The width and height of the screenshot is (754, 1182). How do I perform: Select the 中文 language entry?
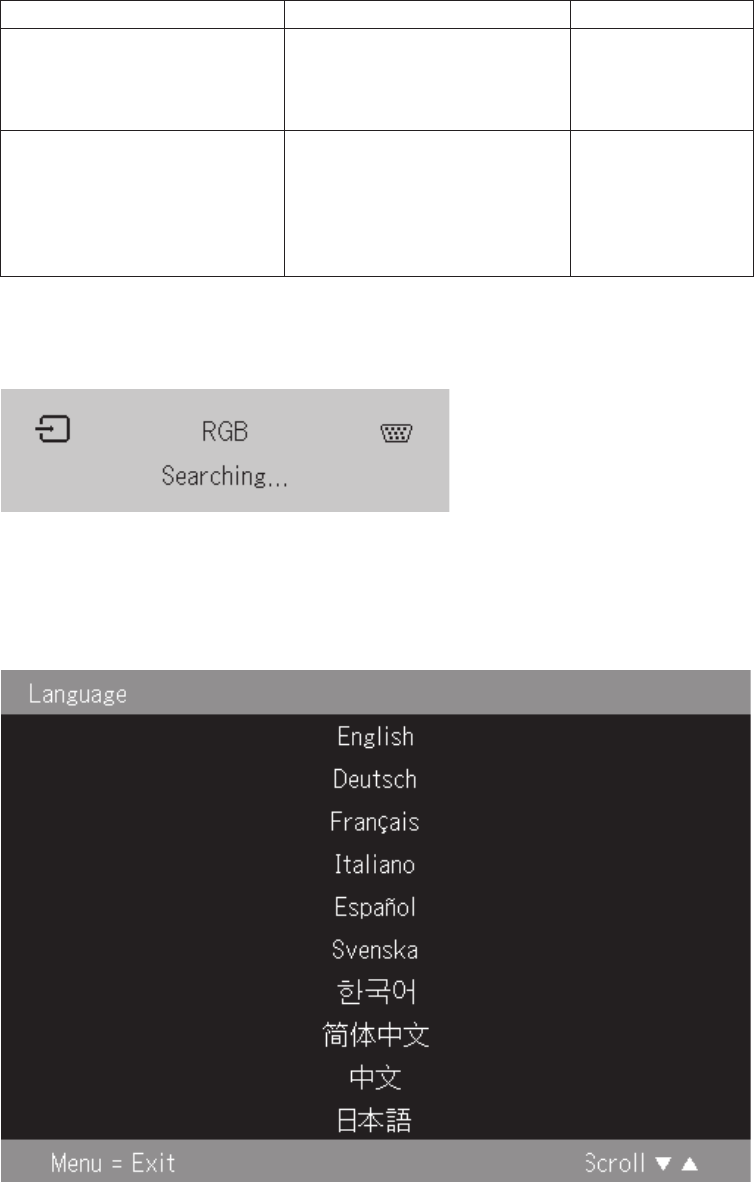point(375,1079)
